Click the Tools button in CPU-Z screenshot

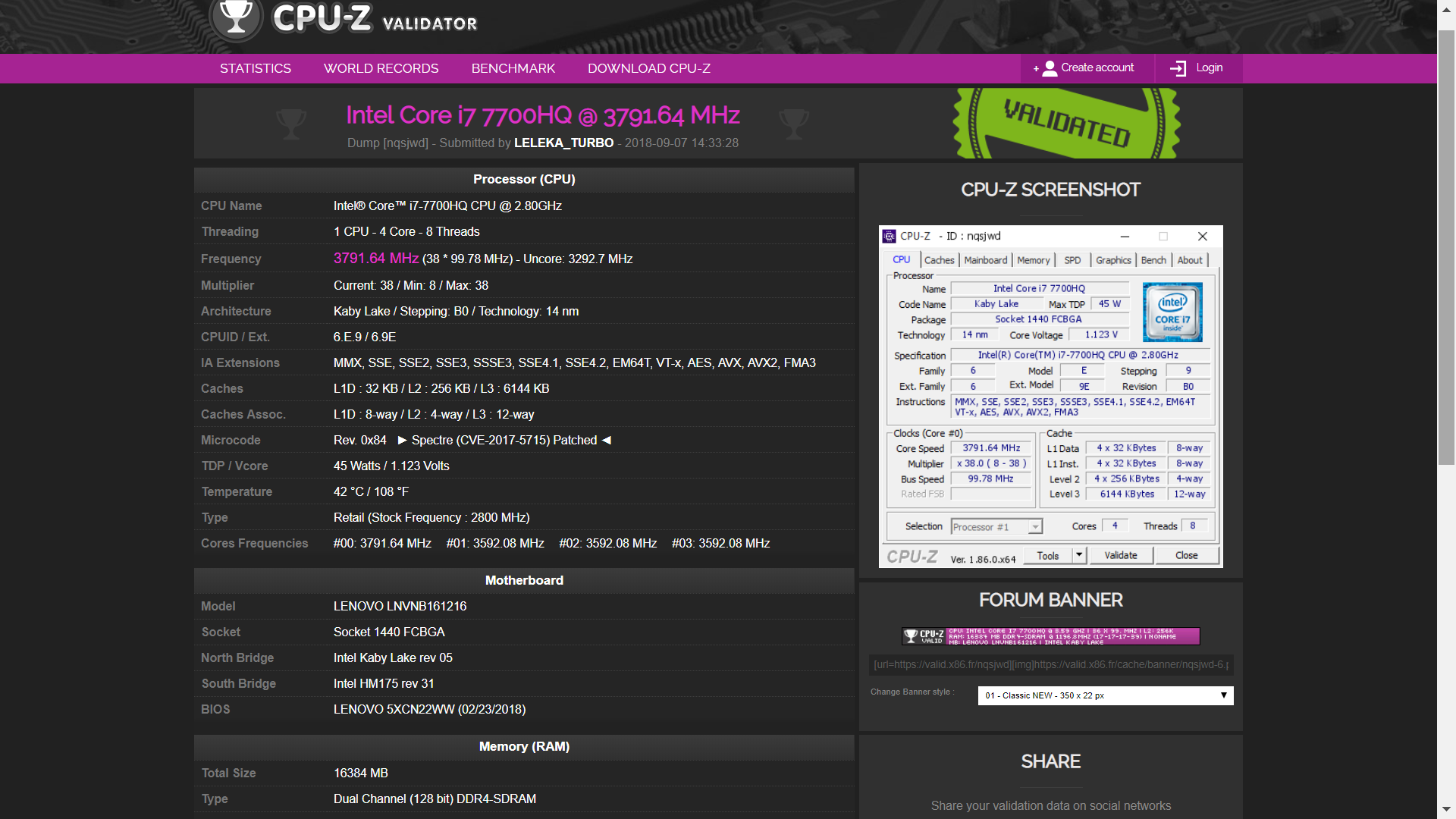[1048, 555]
